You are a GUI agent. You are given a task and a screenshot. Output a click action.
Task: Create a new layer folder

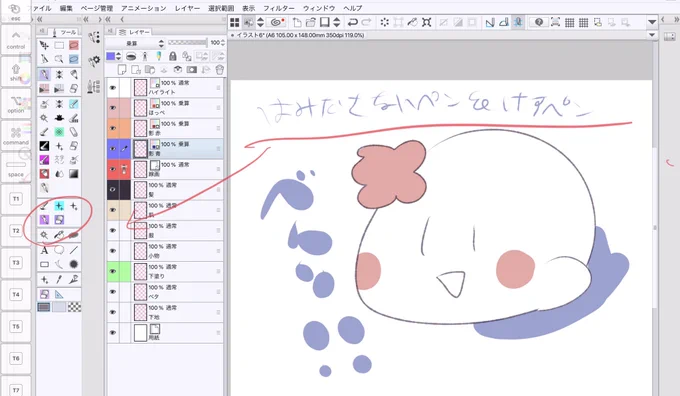tap(150, 69)
